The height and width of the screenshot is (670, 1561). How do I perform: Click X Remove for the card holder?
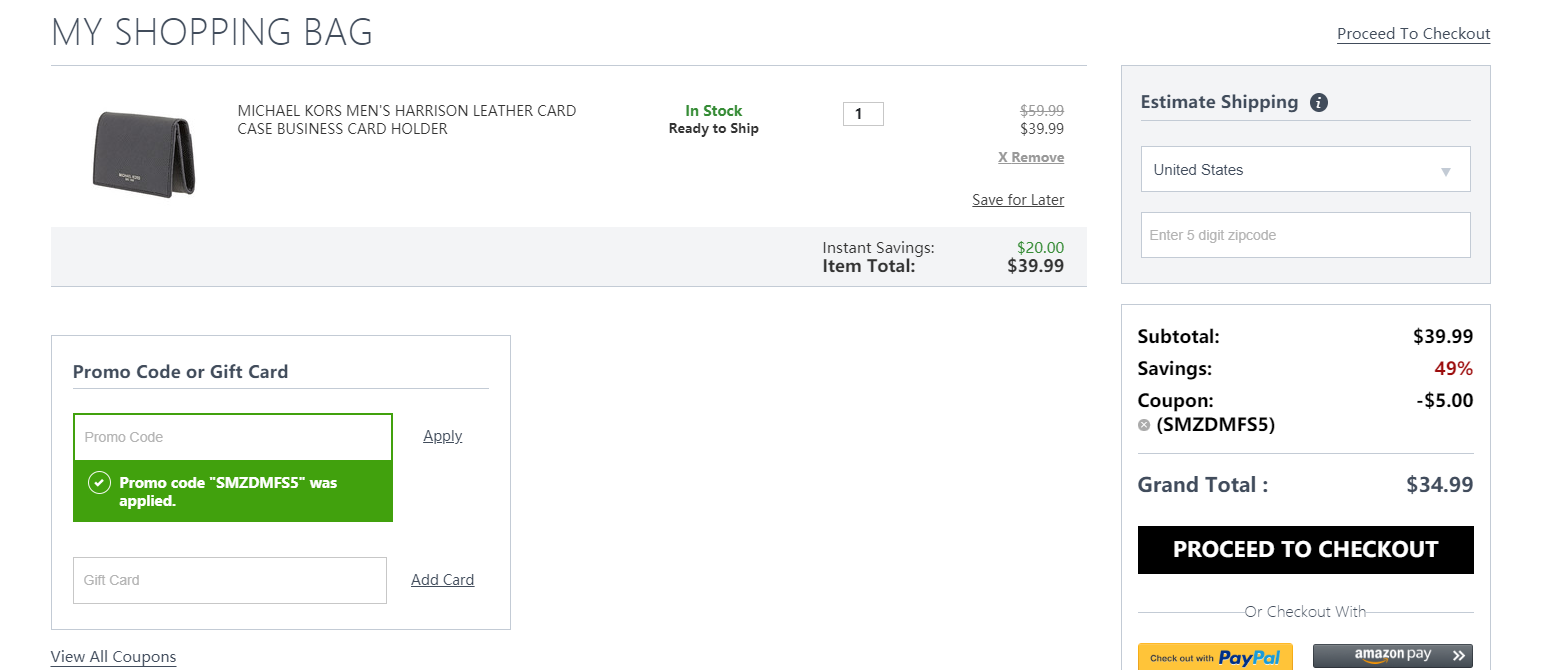point(1031,157)
